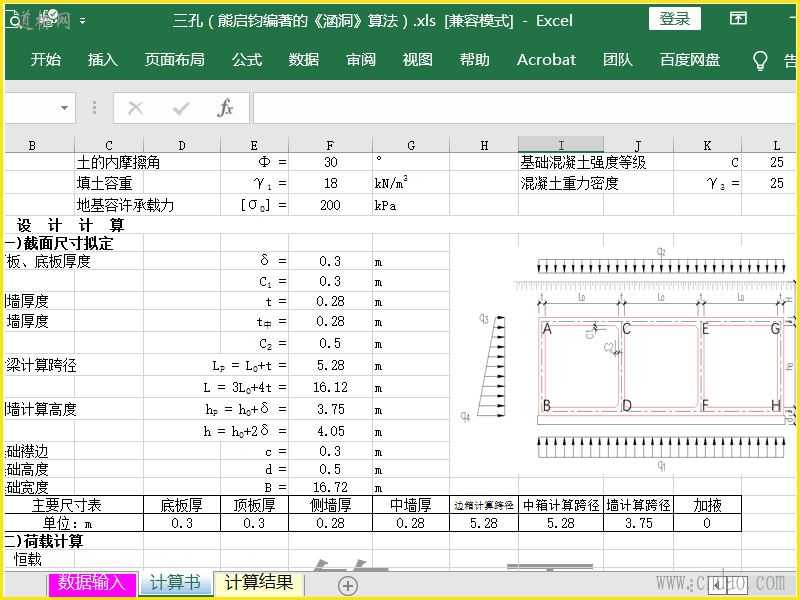
Task: Switch to the 公式 (Formulas) tab
Action: click(x=247, y=60)
